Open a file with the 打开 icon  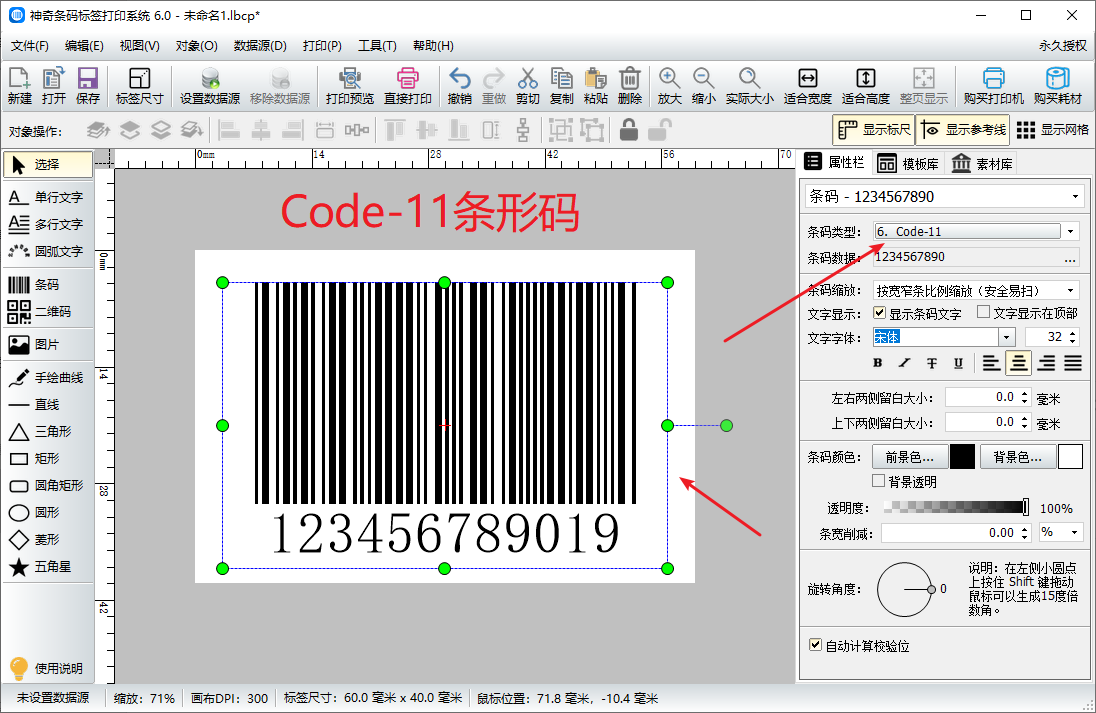[53, 86]
